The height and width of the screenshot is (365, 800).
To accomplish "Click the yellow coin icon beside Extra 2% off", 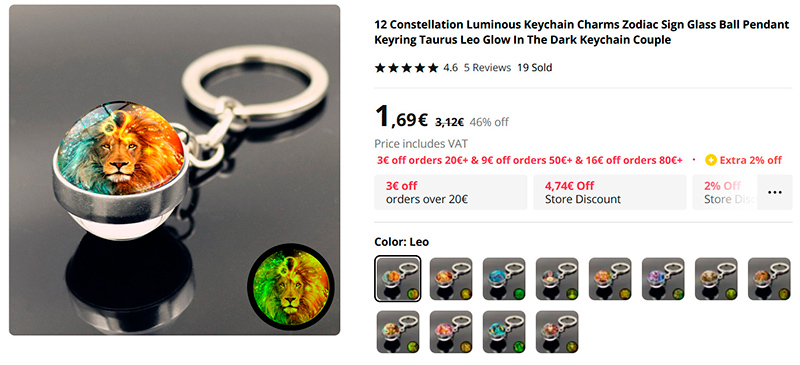I will pos(711,160).
